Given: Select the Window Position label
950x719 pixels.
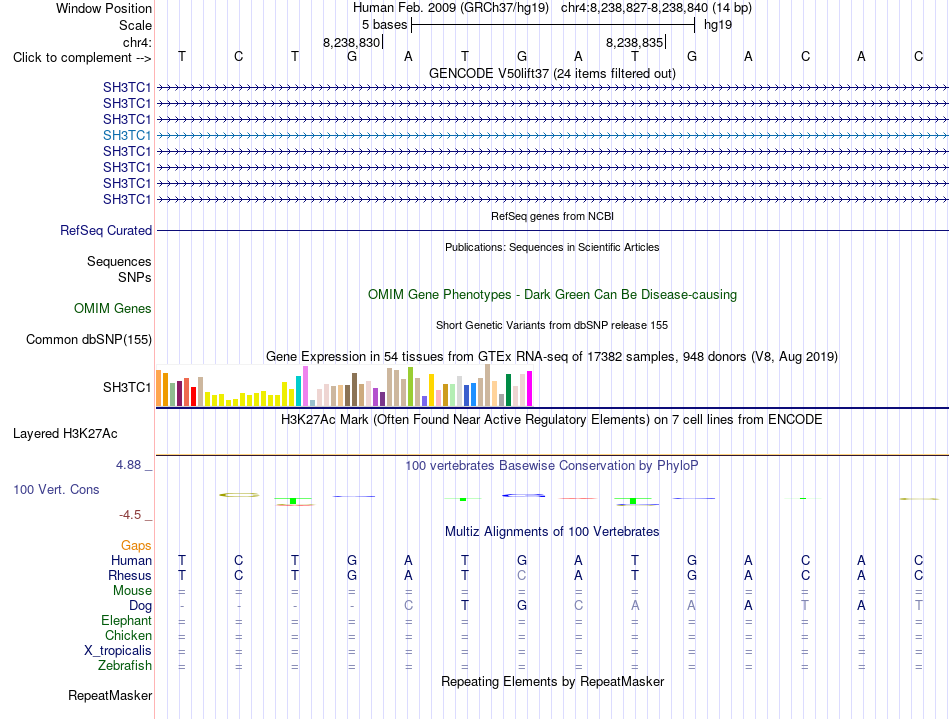Looking at the screenshot, I should click(104, 8).
